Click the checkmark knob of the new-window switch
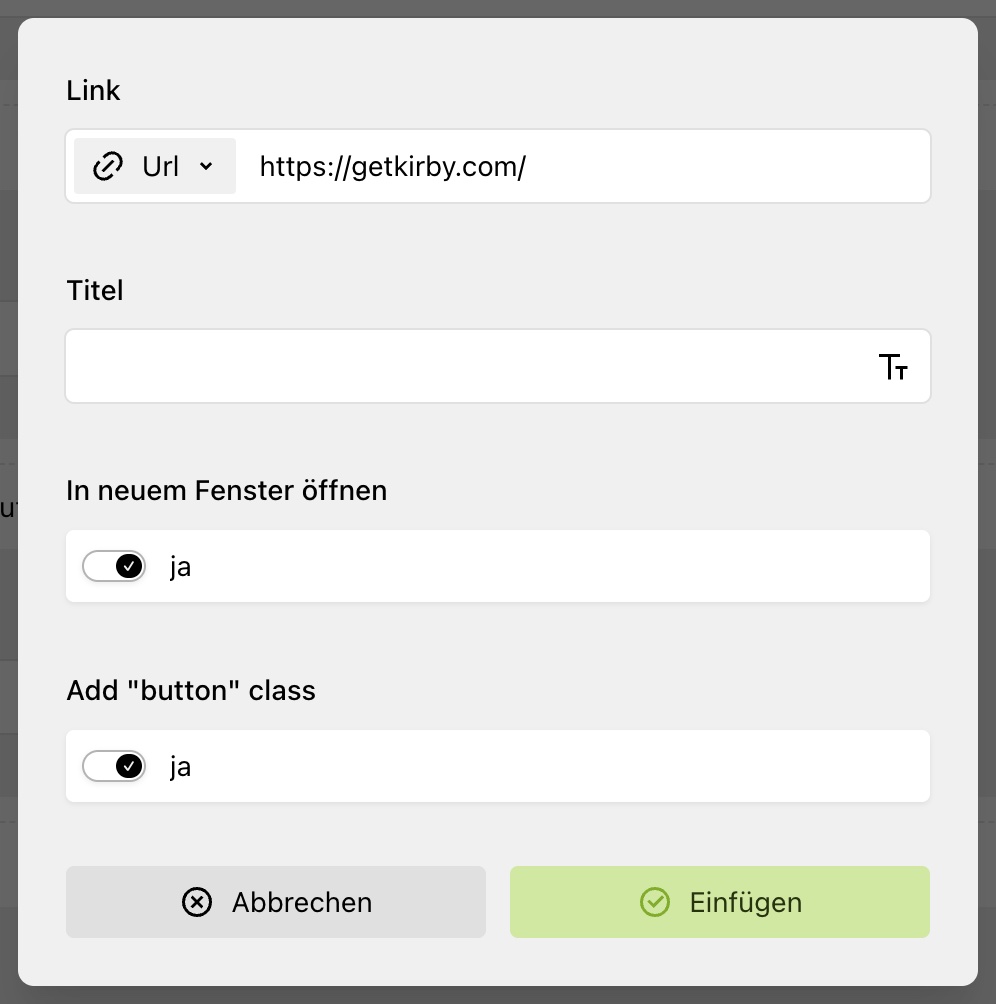Screen dimensions: 996x1004 (128, 566)
